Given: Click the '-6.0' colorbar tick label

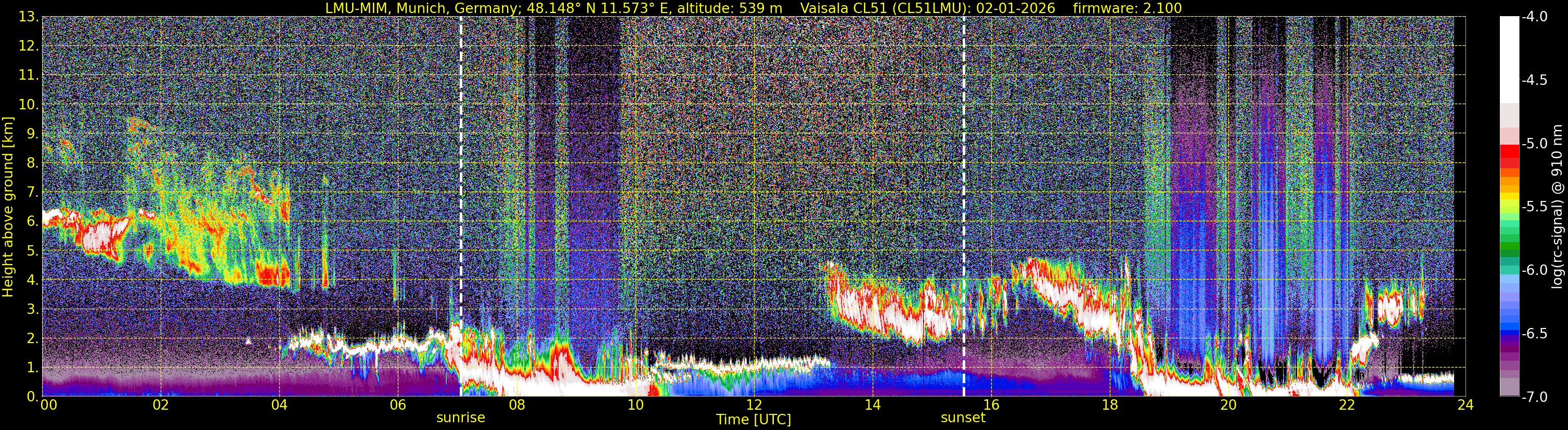Looking at the screenshot, I should [x=1534, y=270].
